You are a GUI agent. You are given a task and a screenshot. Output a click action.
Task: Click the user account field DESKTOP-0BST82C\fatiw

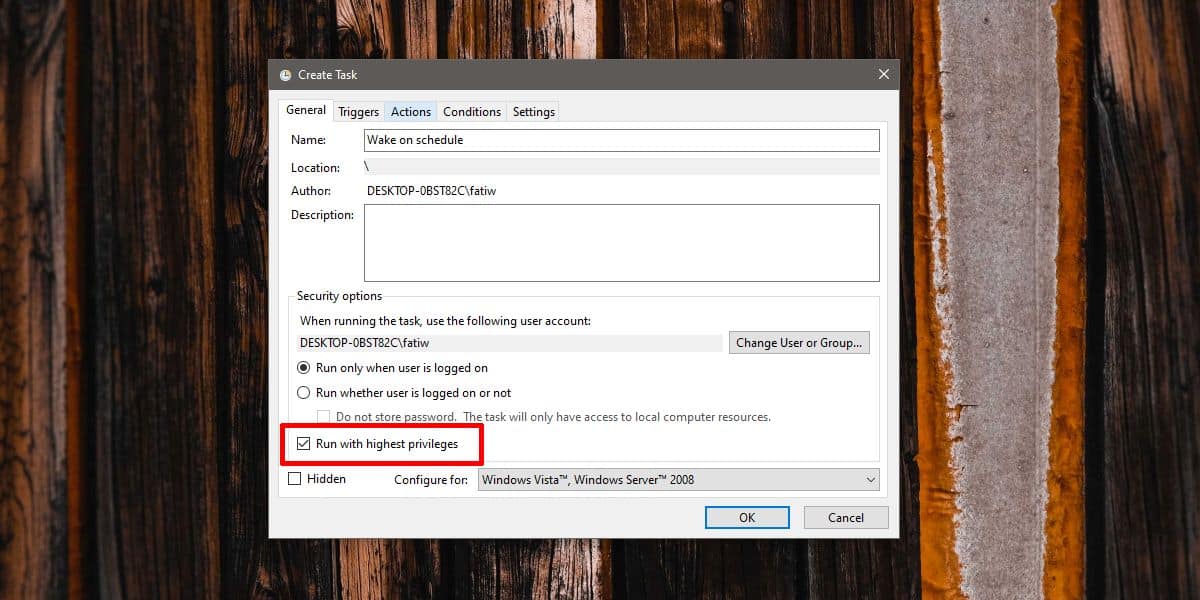[x=510, y=343]
